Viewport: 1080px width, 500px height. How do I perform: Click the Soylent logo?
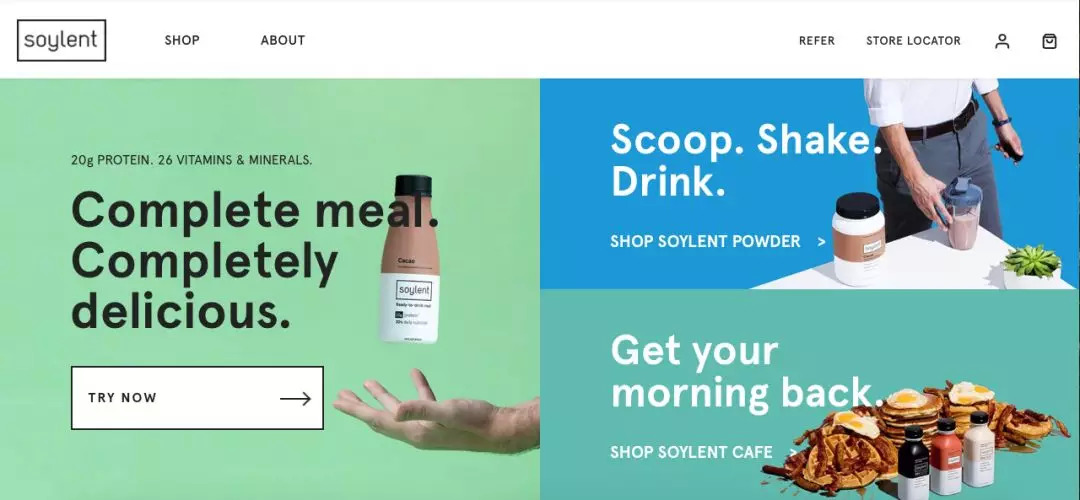61,41
